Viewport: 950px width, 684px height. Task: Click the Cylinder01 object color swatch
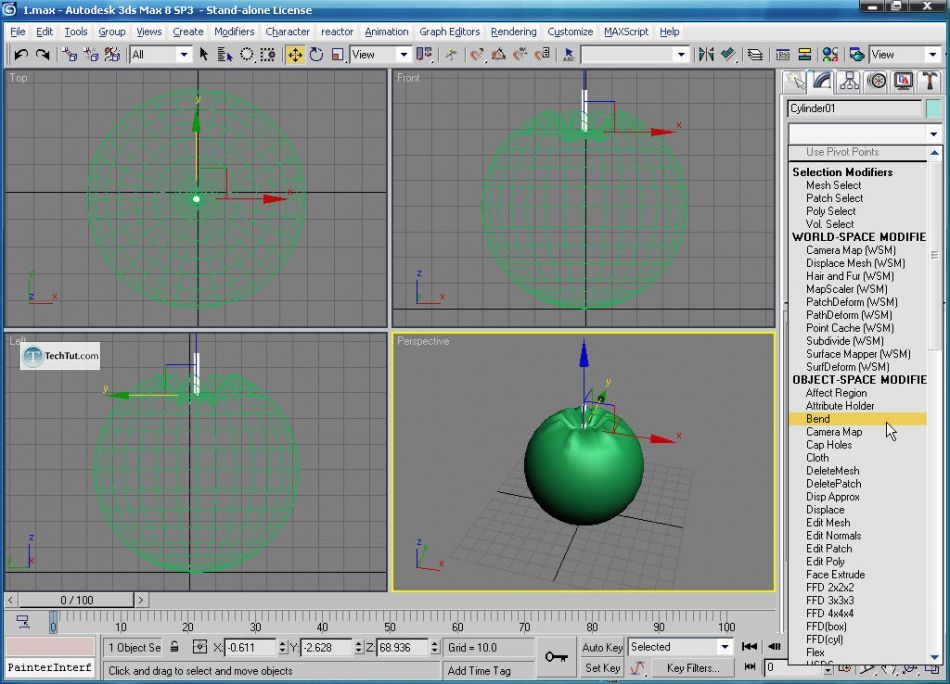[934, 108]
